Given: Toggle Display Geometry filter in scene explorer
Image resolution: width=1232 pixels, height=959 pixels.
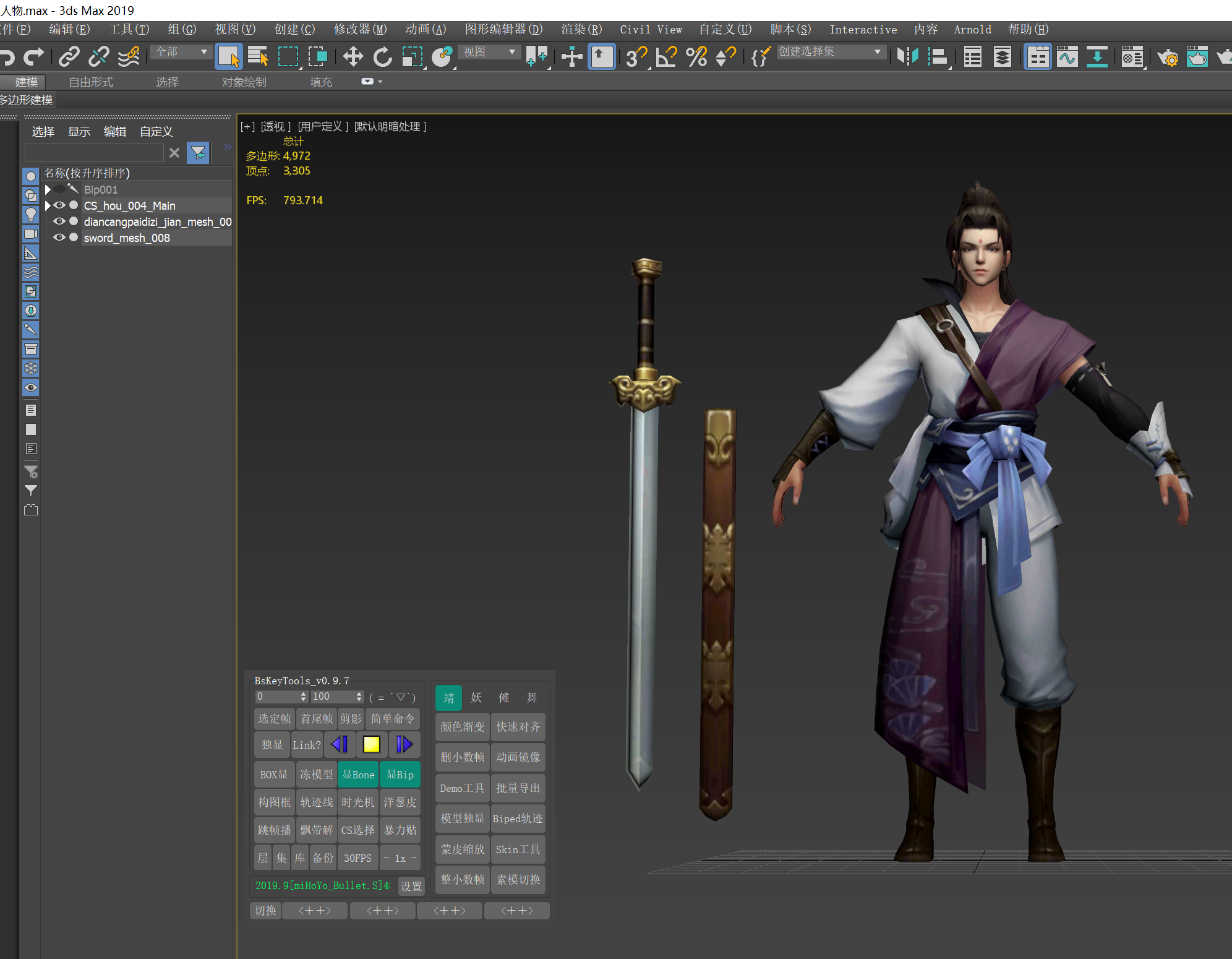Looking at the screenshot, I should [30, 176].
